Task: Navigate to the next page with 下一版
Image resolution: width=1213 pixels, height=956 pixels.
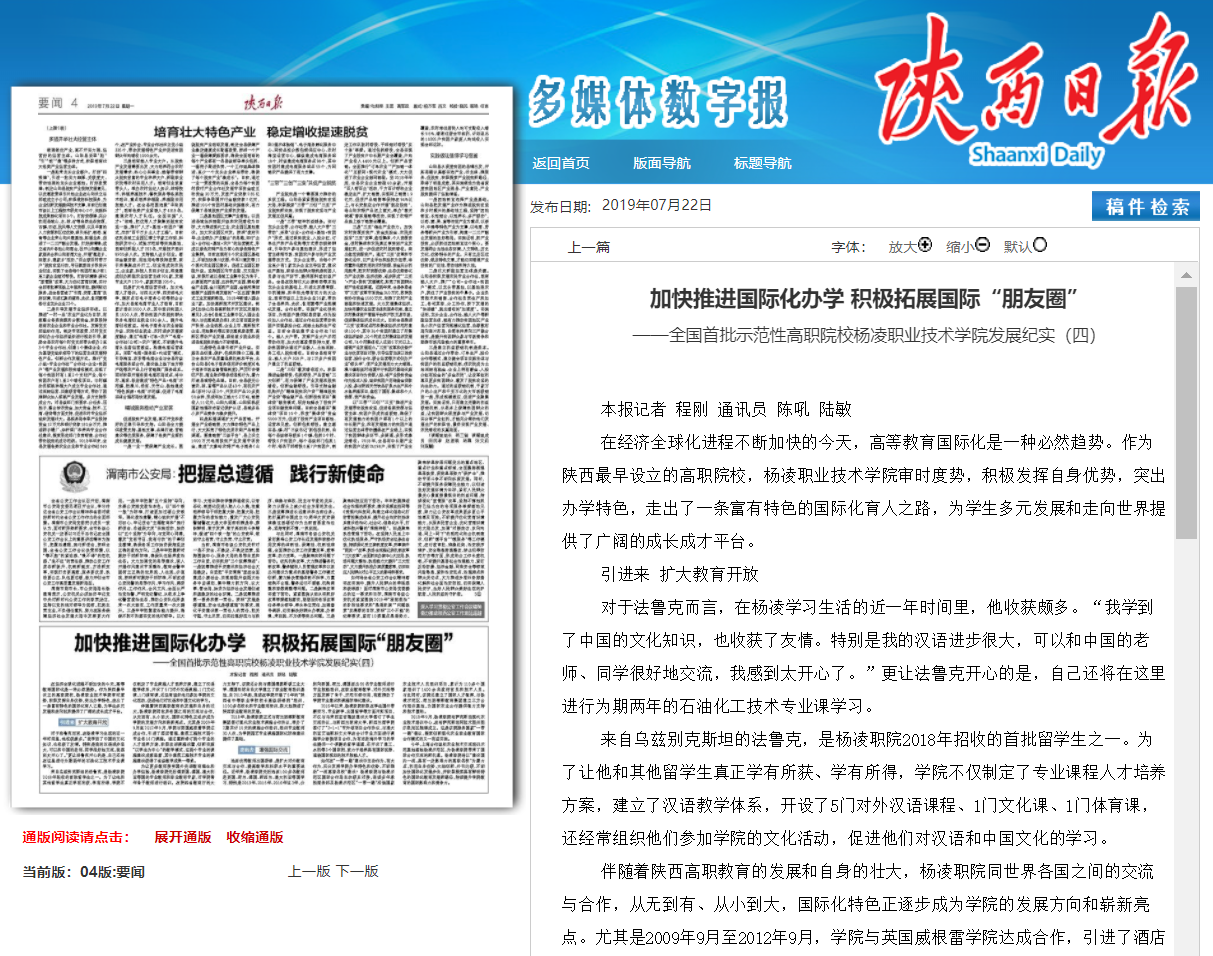Action: [357, 871]
